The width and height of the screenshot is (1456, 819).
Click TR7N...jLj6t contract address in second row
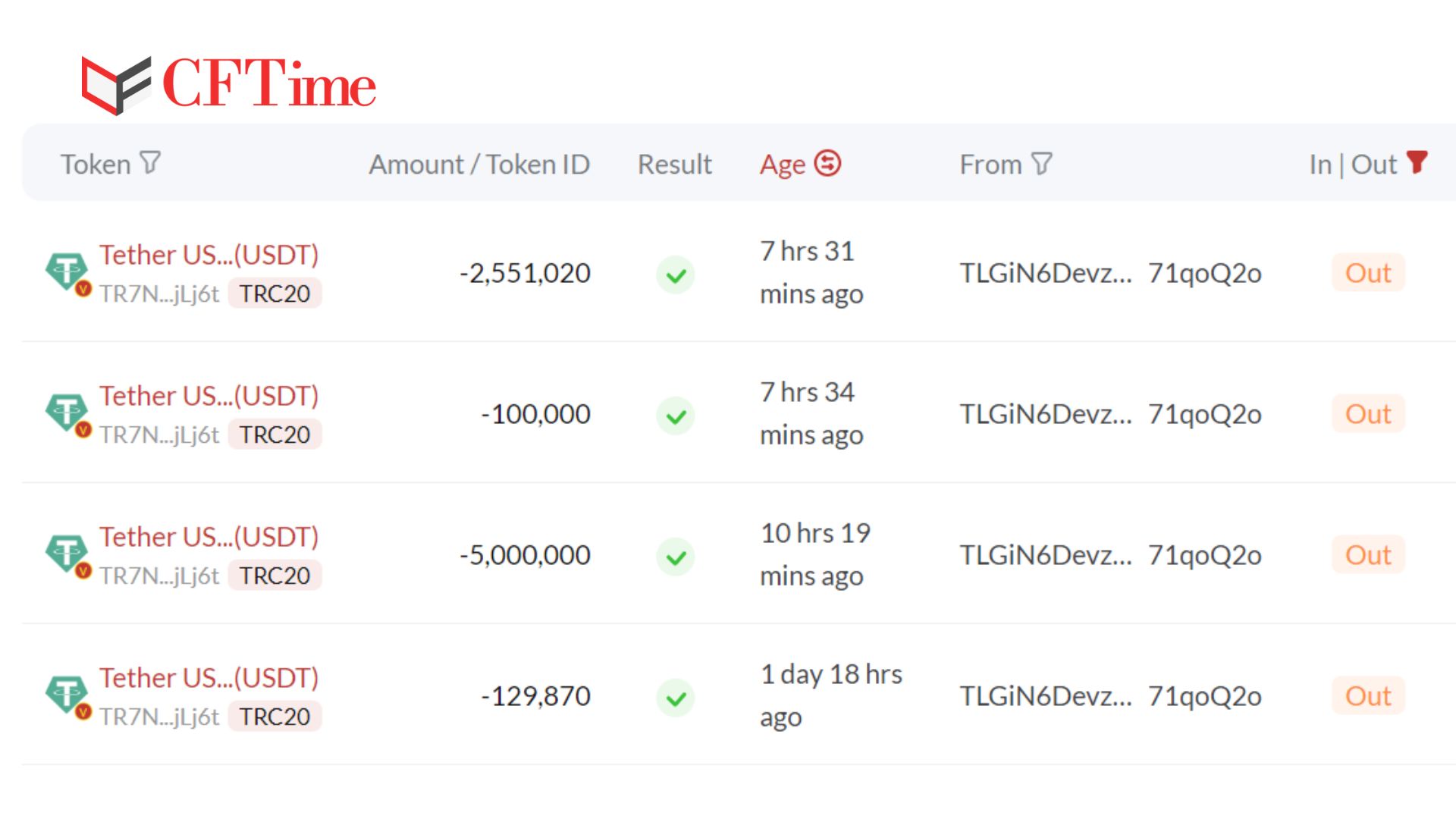point(159,435)
